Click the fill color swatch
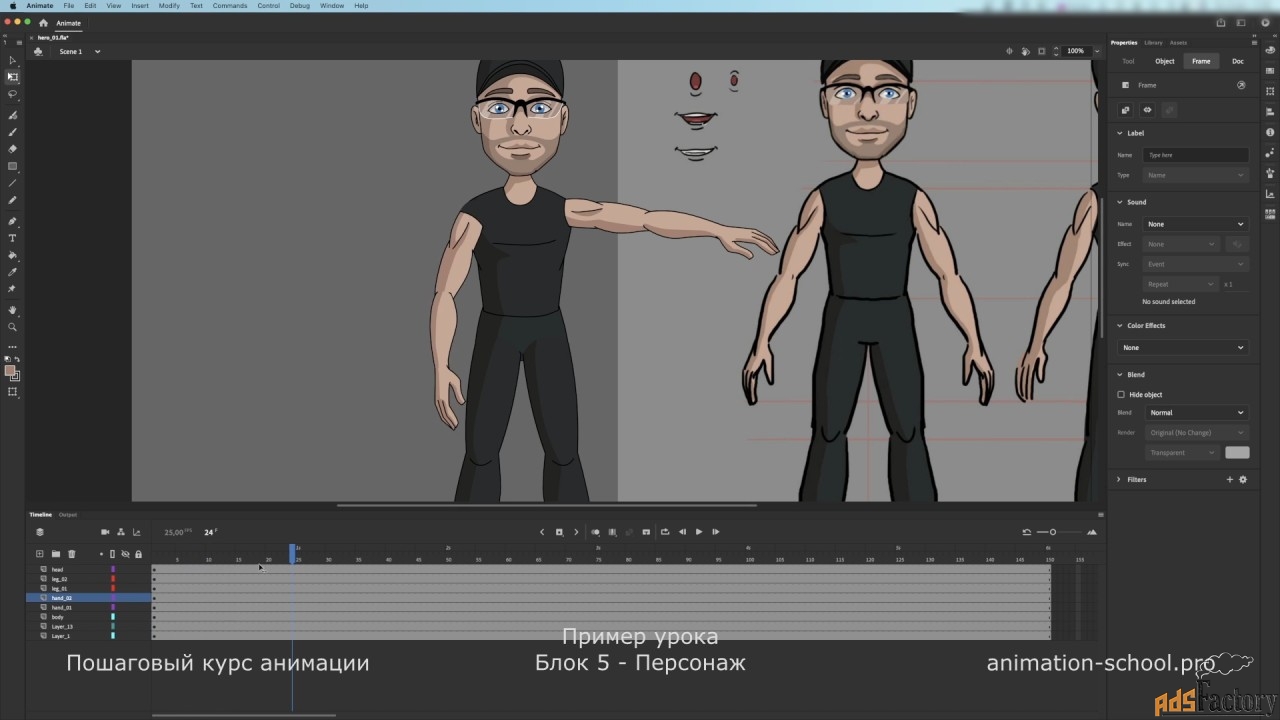This screenshot has height=720, width=1280. coord(10,371)
